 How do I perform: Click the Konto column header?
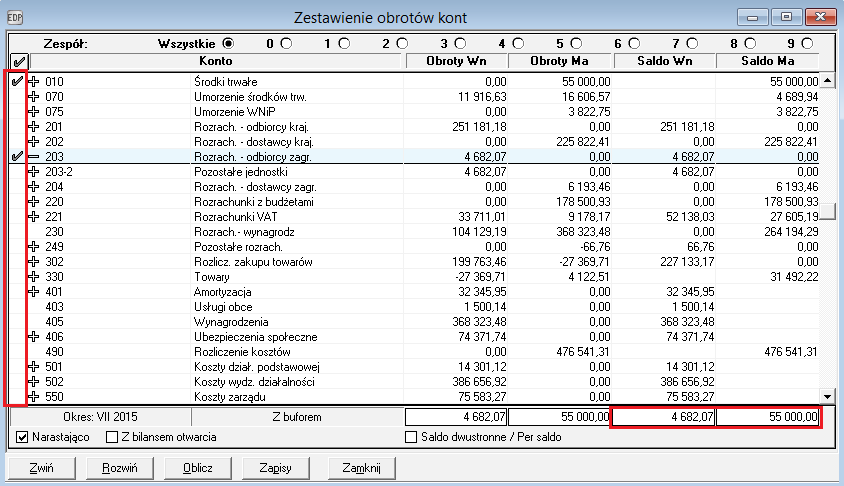click(216, 61)
